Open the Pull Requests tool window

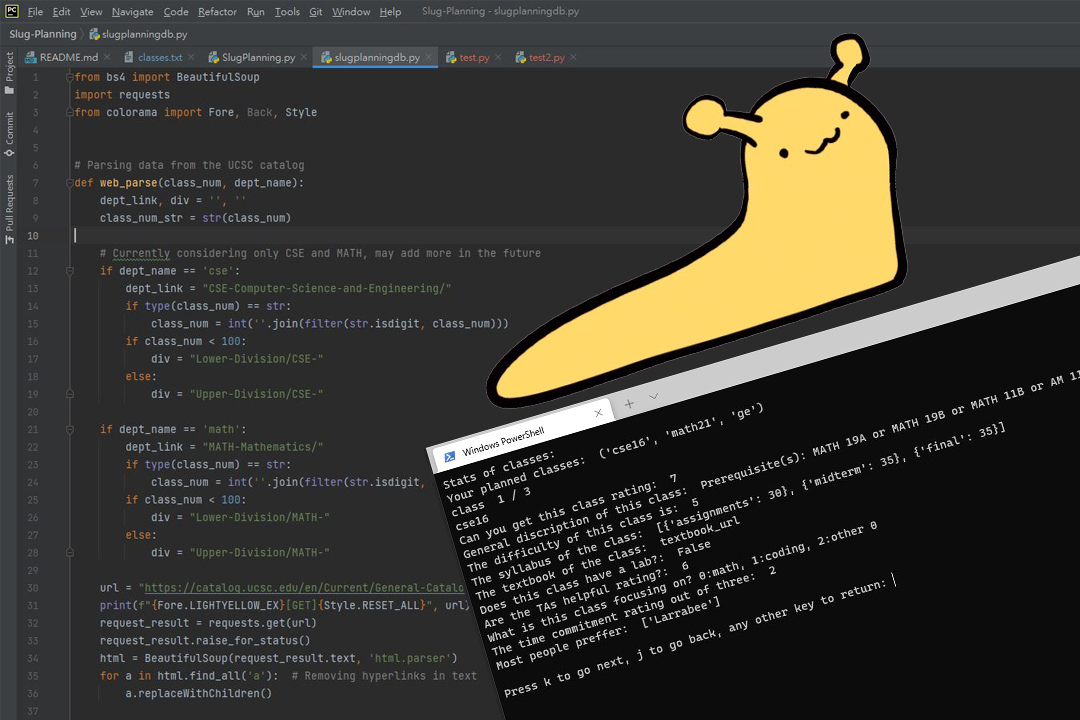coord(10,209)
